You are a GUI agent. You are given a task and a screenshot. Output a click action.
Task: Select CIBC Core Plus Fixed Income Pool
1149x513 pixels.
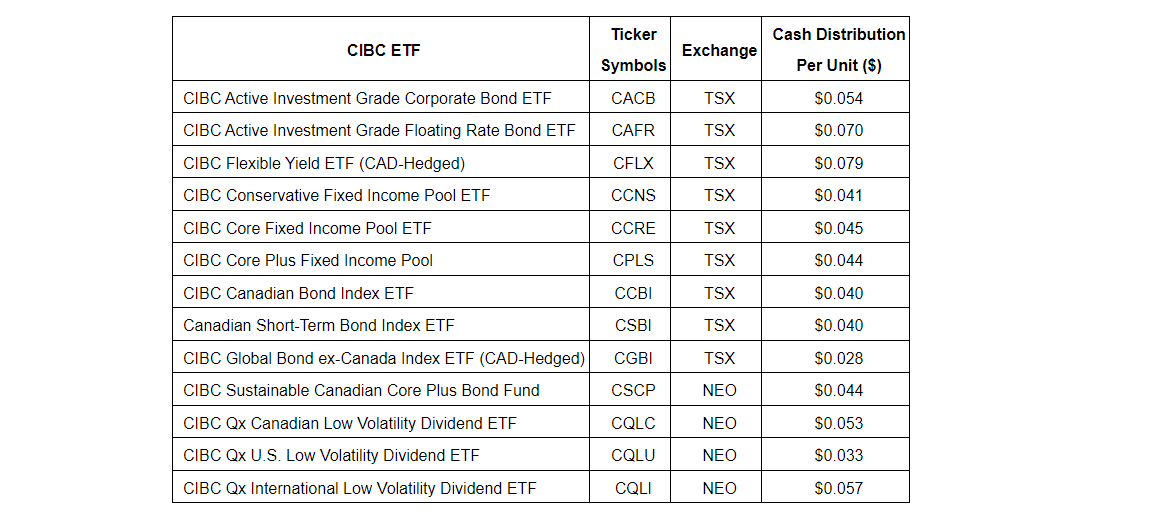click(308, 260)
